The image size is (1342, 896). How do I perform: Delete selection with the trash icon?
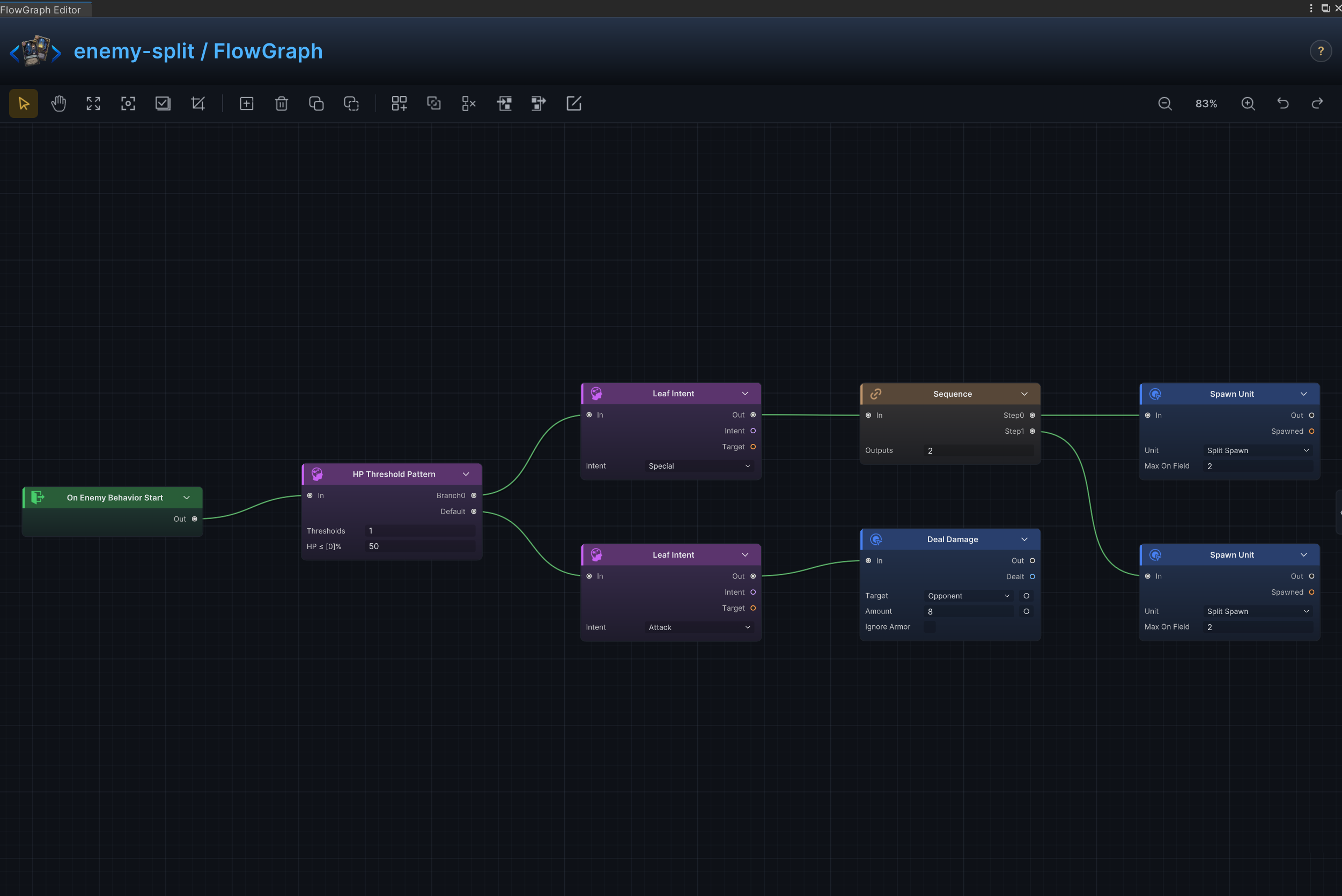[281, 103]
